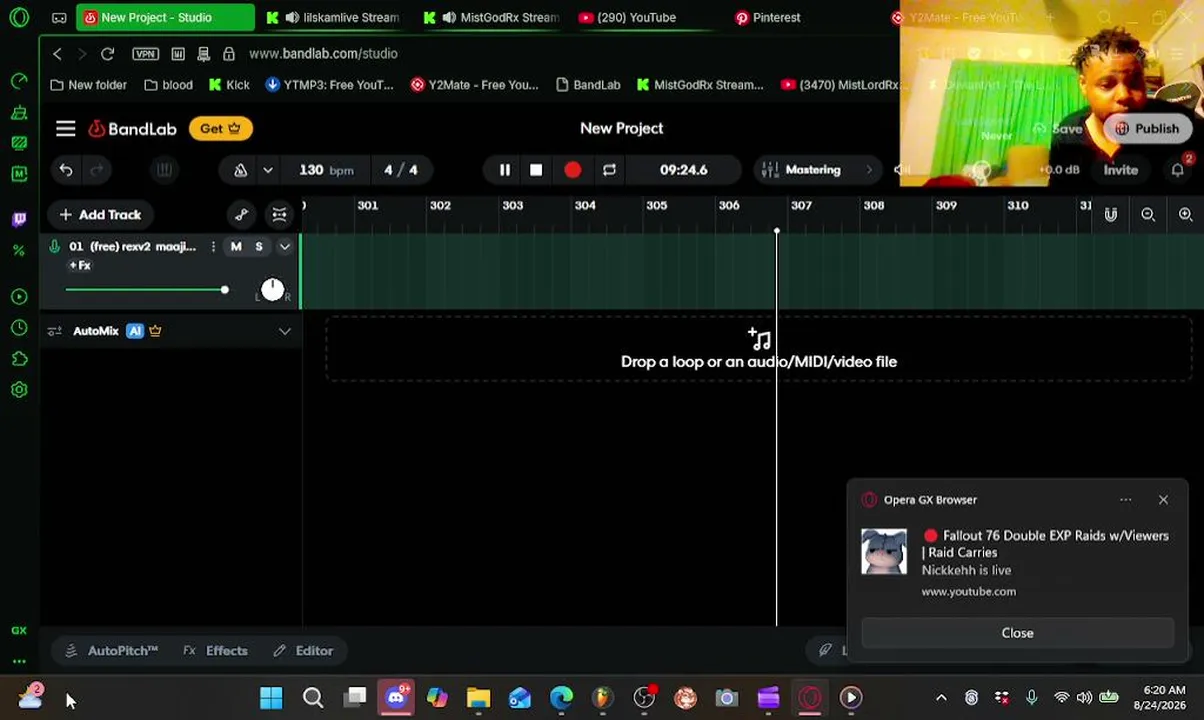Image resolution: width=1204 pixels, height=720 pixels.
Task: Open Windows Start menu
Action: click(271, 698)
